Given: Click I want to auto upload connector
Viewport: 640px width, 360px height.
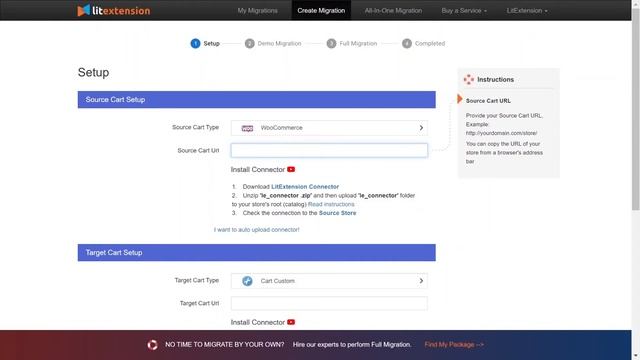Looking at the screenshot, I should coord(257,230).
